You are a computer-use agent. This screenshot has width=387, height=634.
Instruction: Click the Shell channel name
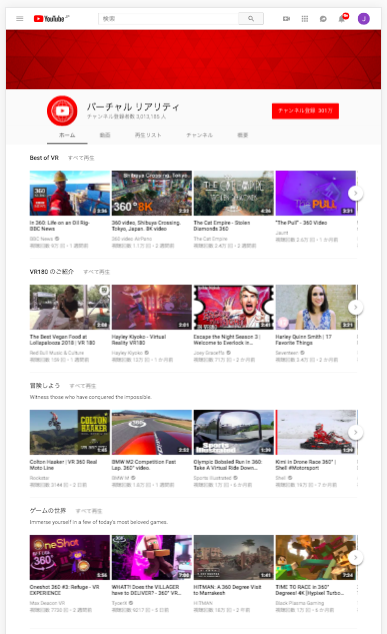(x=281, y=478)
